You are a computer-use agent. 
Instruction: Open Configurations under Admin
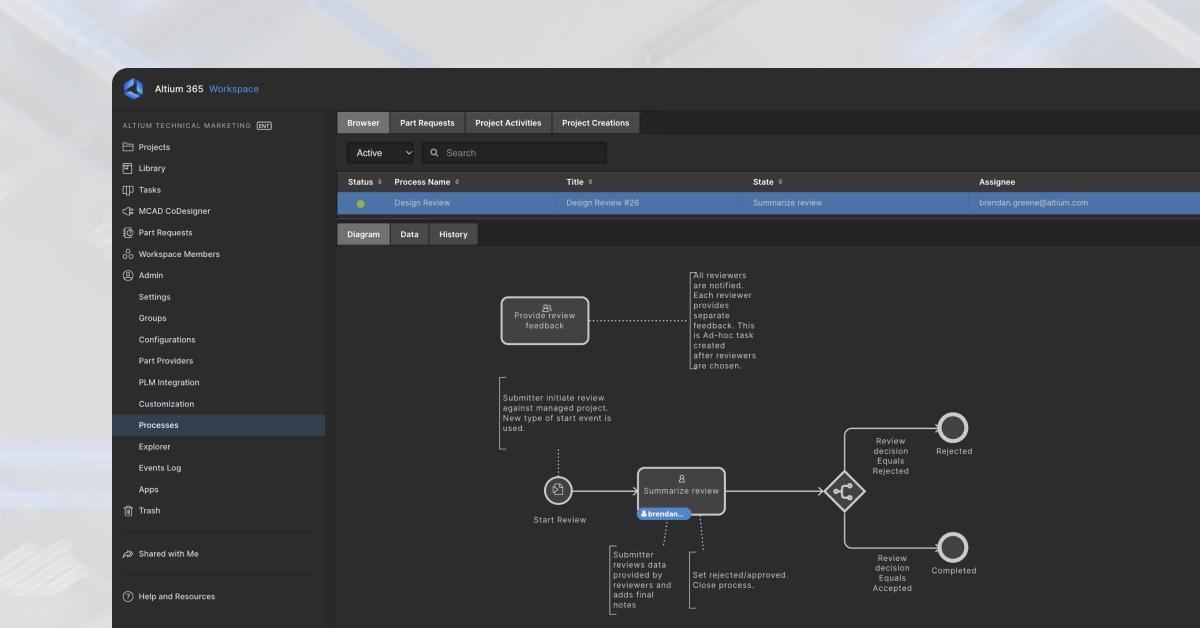[167, 340]
